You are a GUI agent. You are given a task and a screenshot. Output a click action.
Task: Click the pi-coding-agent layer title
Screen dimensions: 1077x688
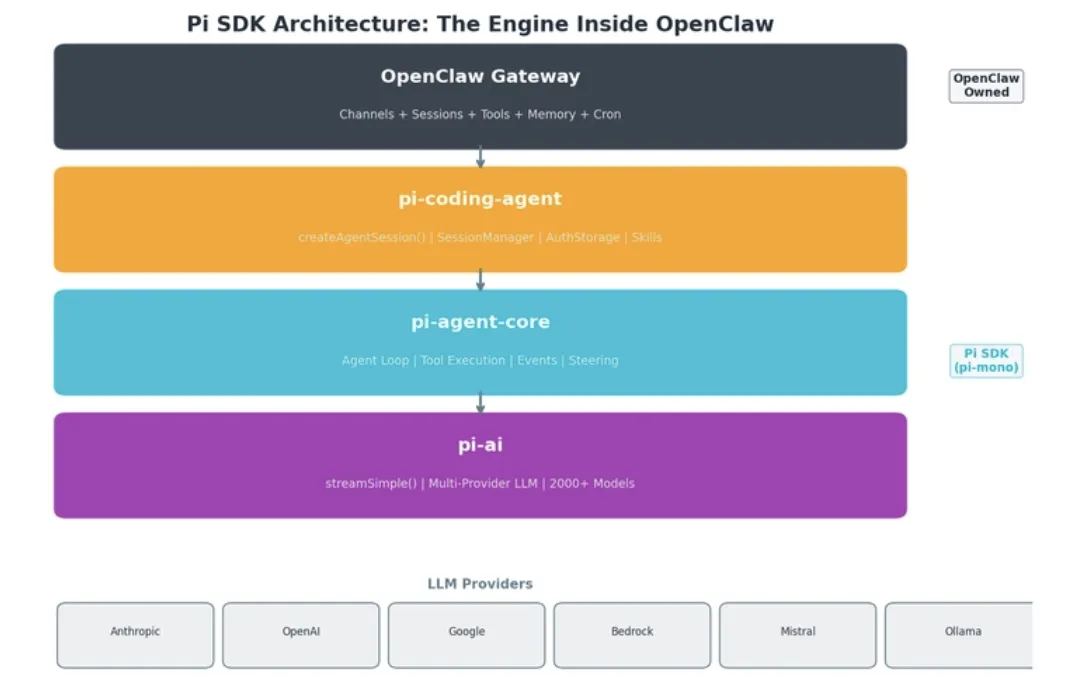tap(480, 199)
